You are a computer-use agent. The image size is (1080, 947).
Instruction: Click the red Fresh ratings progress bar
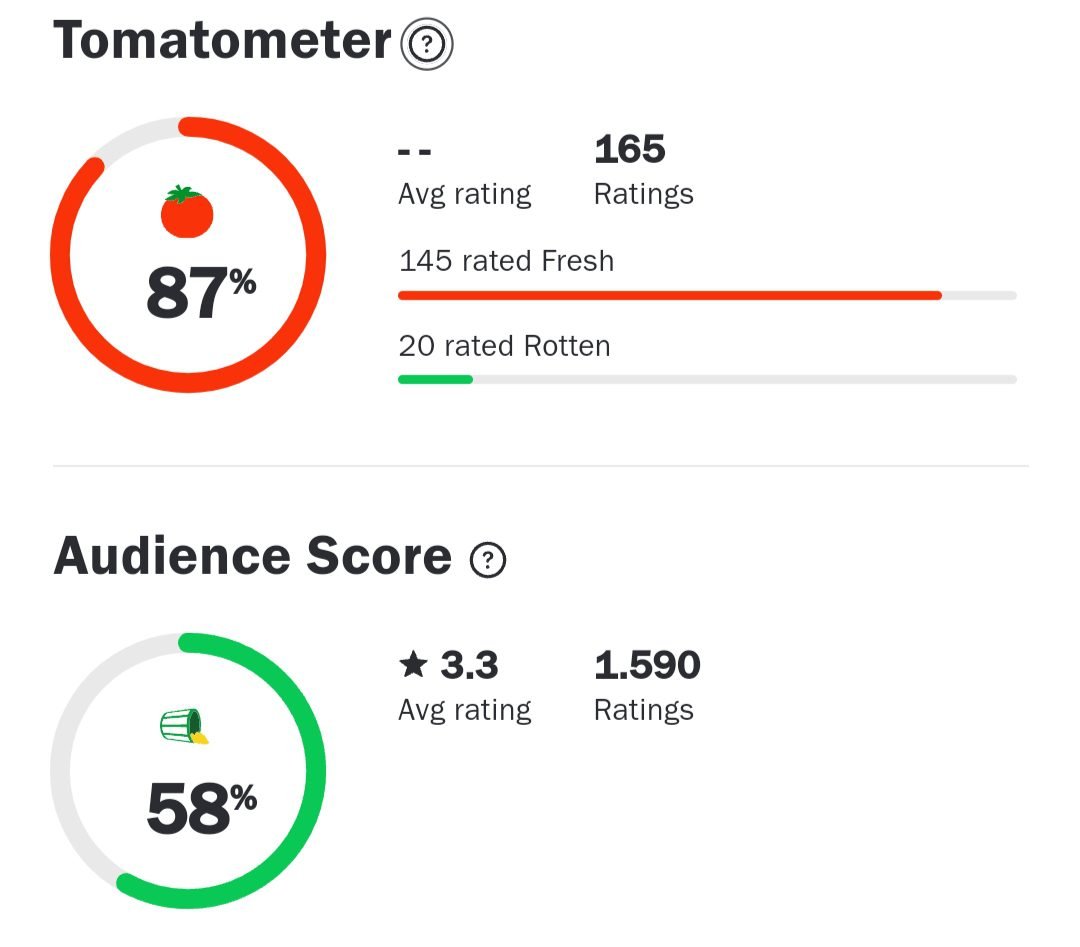point(669,295)
